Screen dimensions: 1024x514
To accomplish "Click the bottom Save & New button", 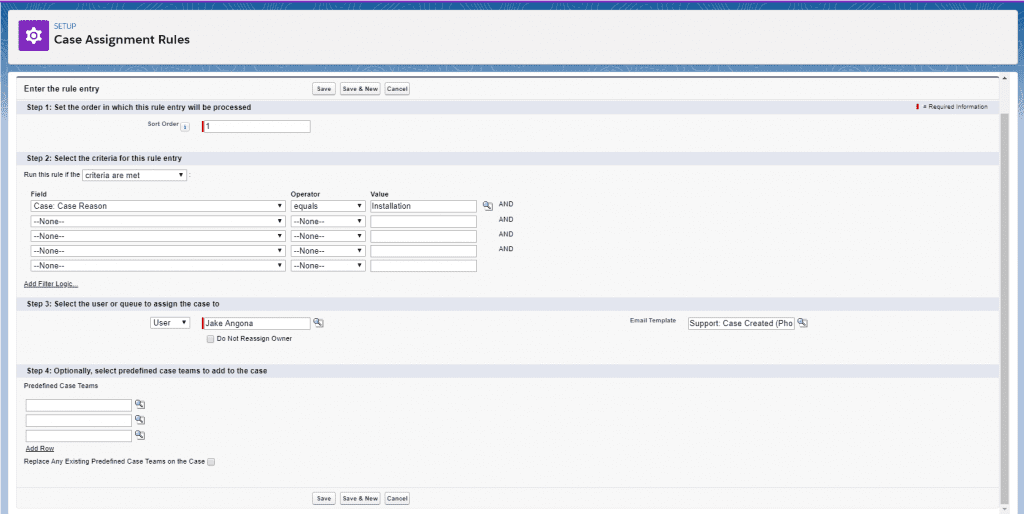I will (360, 498).
